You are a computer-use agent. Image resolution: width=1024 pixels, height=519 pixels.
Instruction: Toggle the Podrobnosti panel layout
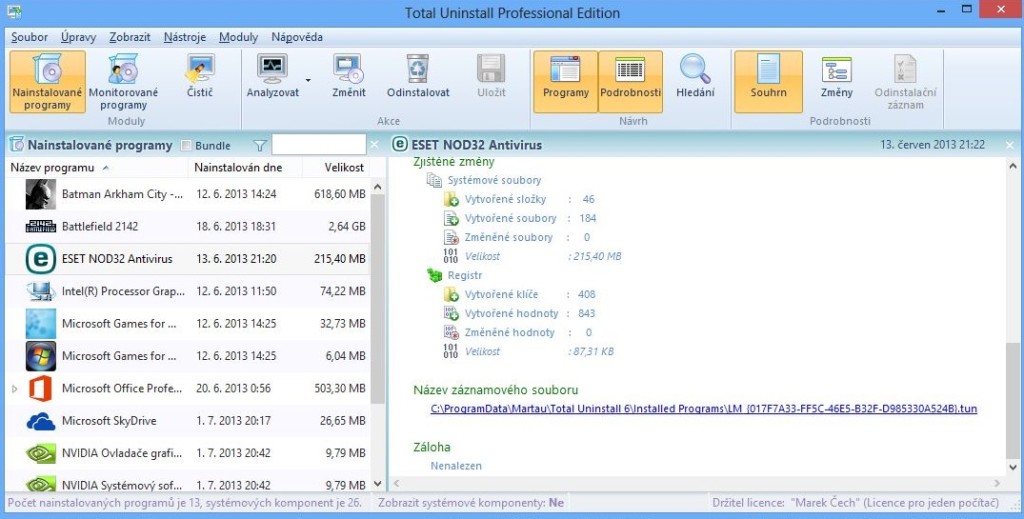coord(630,82)
